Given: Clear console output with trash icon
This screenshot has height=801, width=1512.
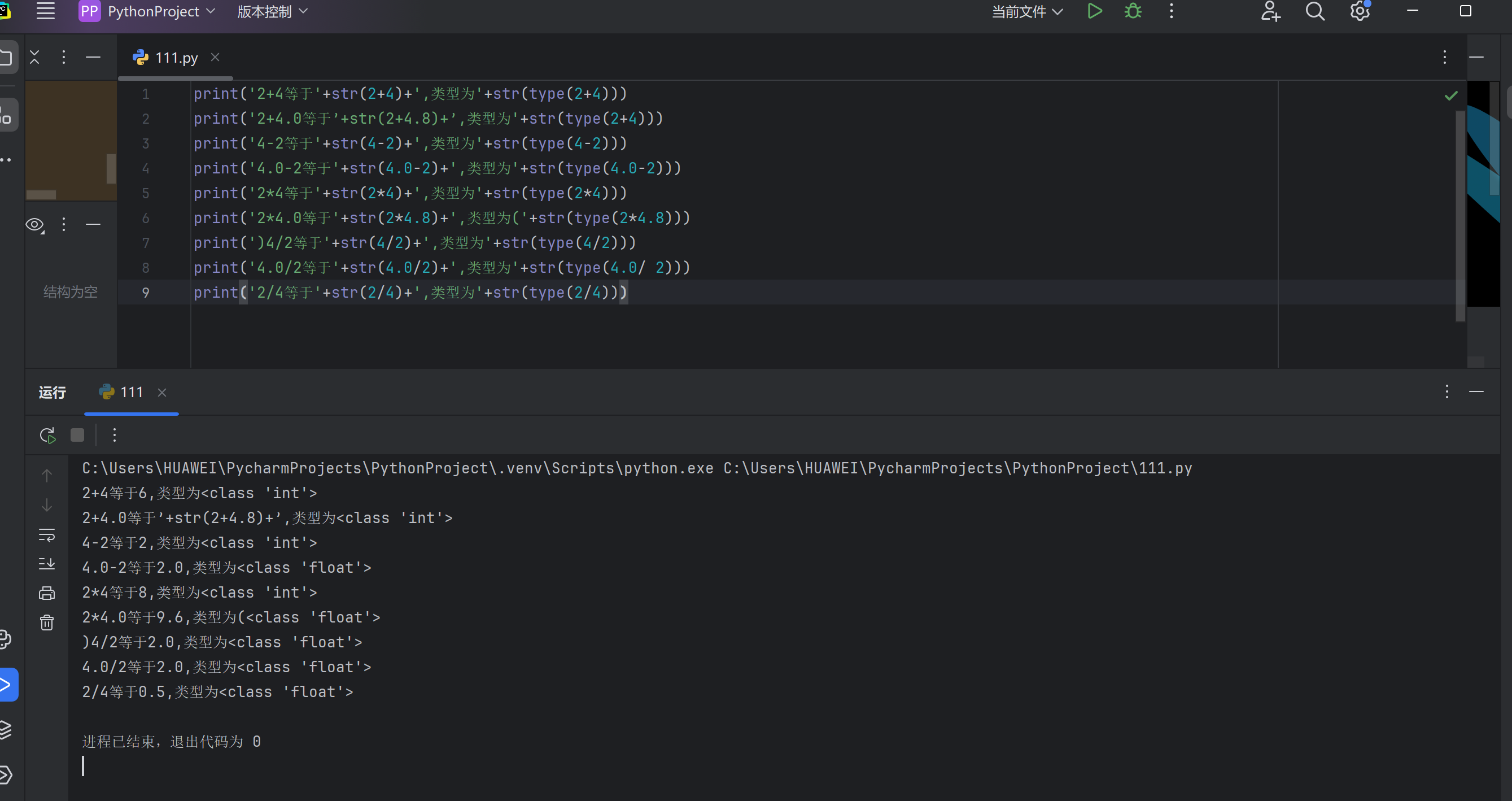Looking at the screenshot, I should pyautogui.click(x=47, y=622).
